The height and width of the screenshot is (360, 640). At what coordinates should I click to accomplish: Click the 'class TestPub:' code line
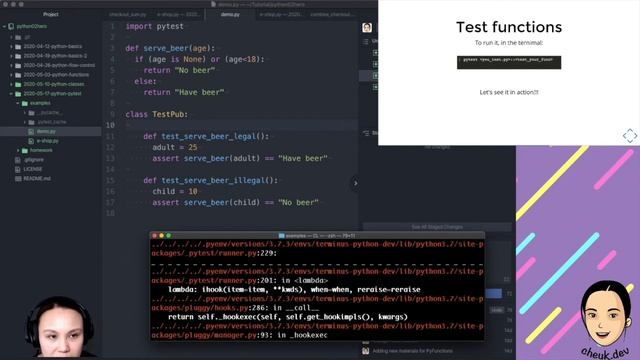[156, 115]
